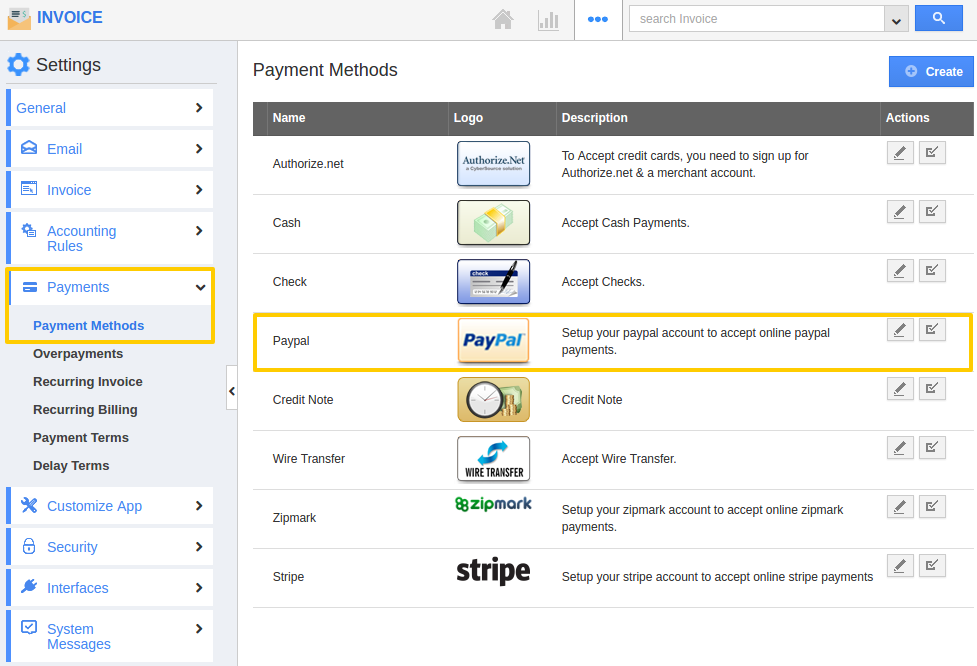Click the check-box action for Paypal
The height and width of the screenshot is (666, 977).
click(x=932, y=330)
